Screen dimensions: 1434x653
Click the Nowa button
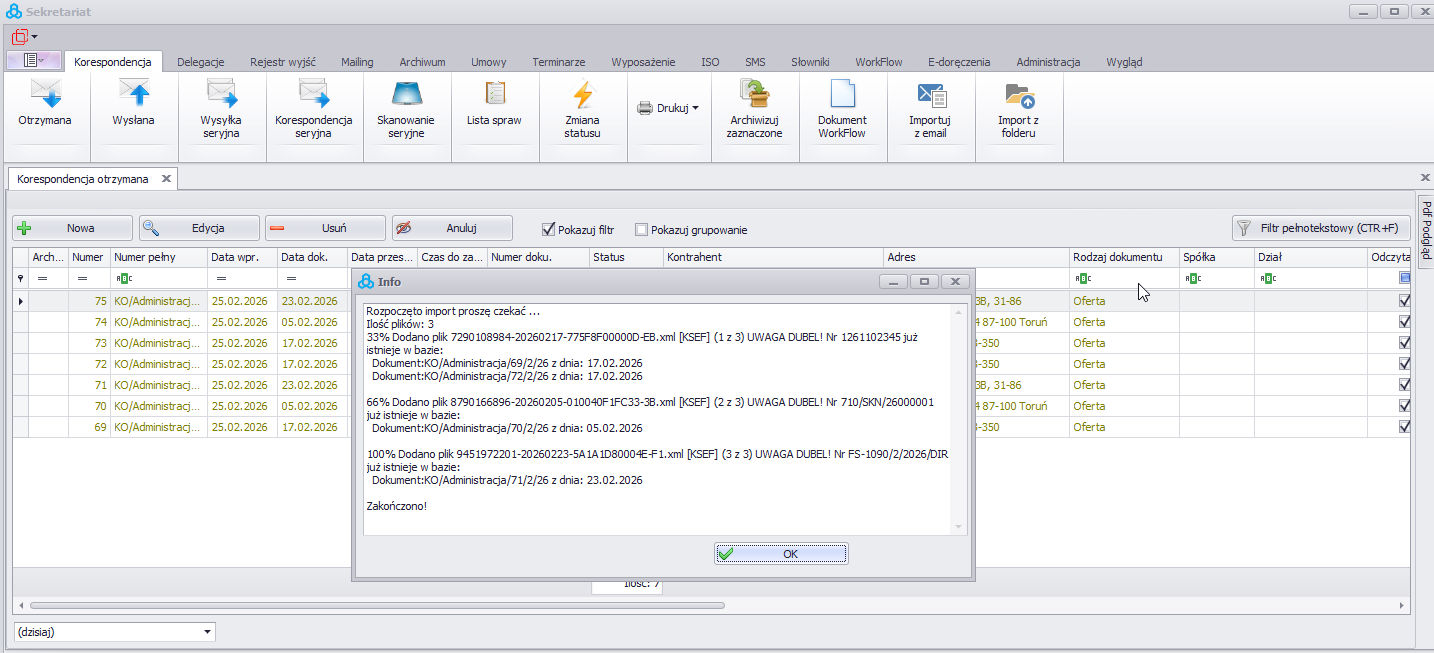(72, 228)
